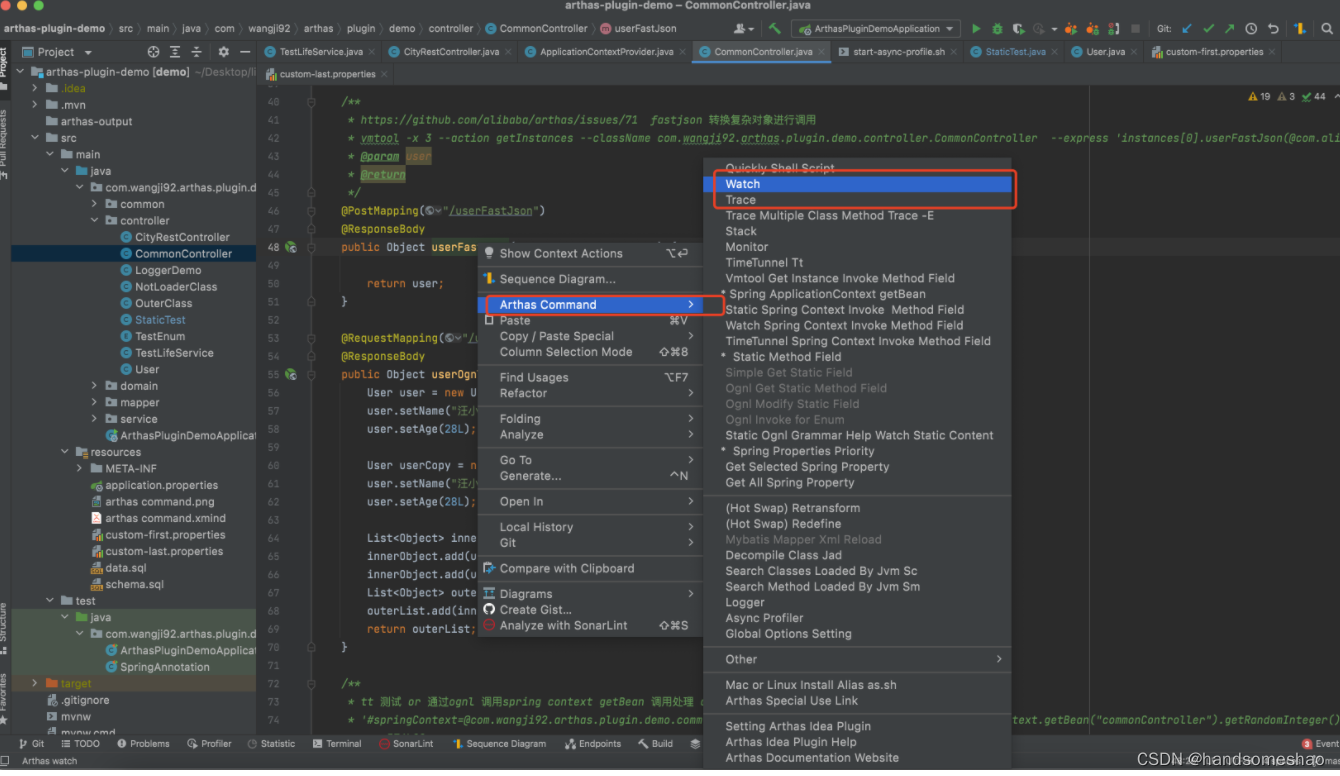Close the custom-last.properties tab
Viewport: 1340px width, 776px height.
[385, 74]
